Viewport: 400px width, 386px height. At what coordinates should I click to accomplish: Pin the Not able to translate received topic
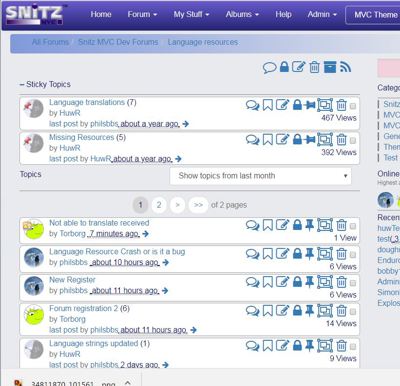(310, 225)
